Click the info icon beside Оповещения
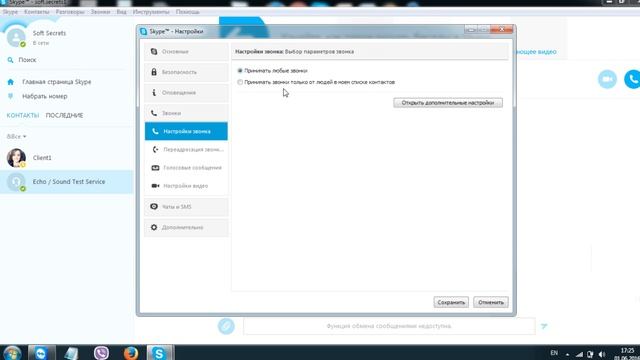 [154, 93]
